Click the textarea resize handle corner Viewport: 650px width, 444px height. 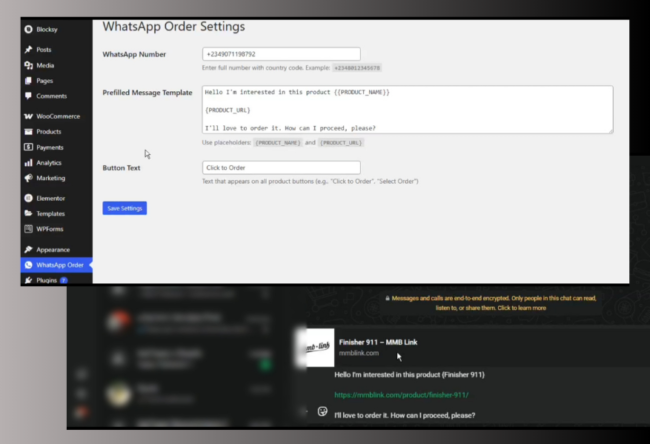coord(611,131)
